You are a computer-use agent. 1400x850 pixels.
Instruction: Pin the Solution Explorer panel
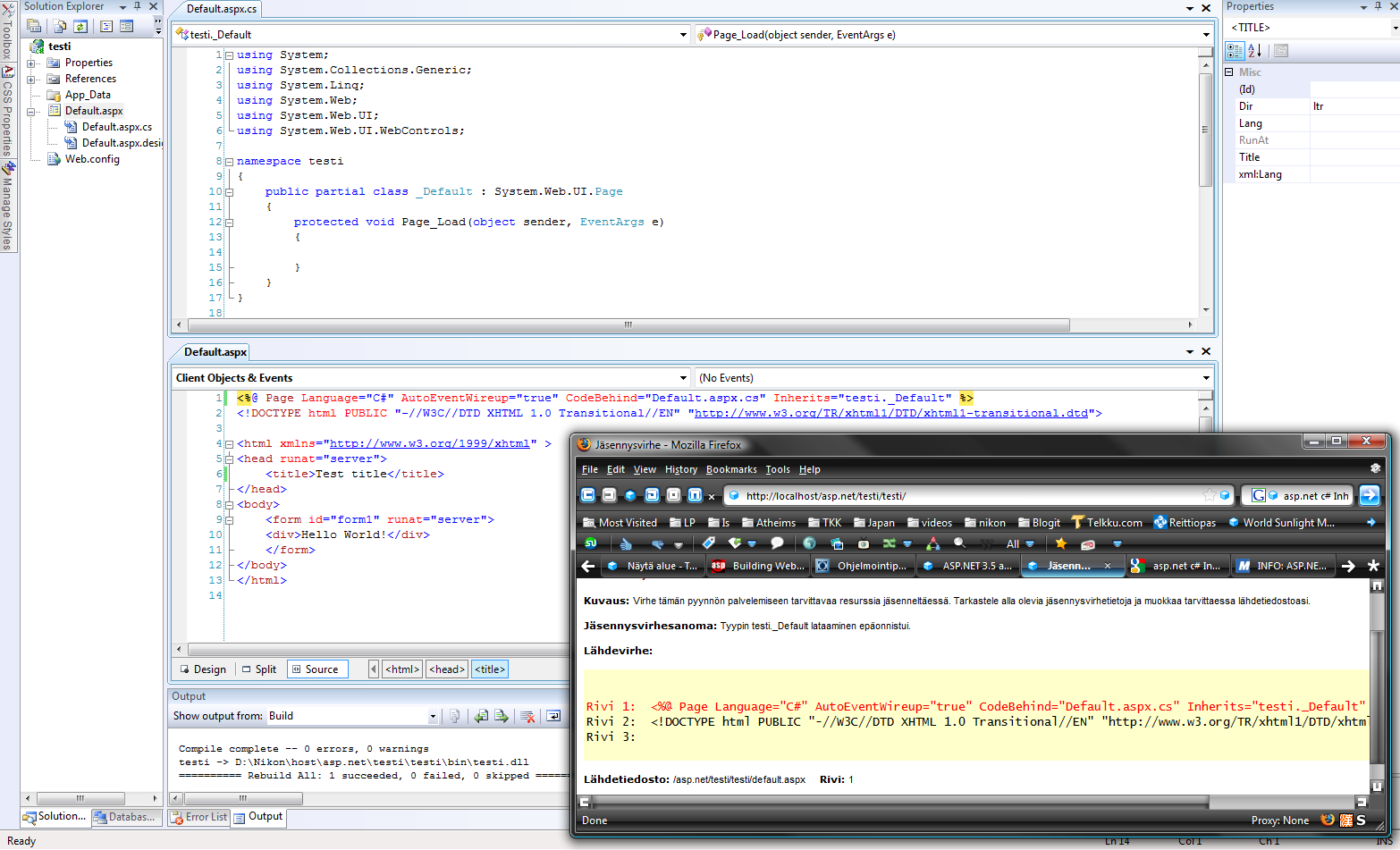(138, 6)
